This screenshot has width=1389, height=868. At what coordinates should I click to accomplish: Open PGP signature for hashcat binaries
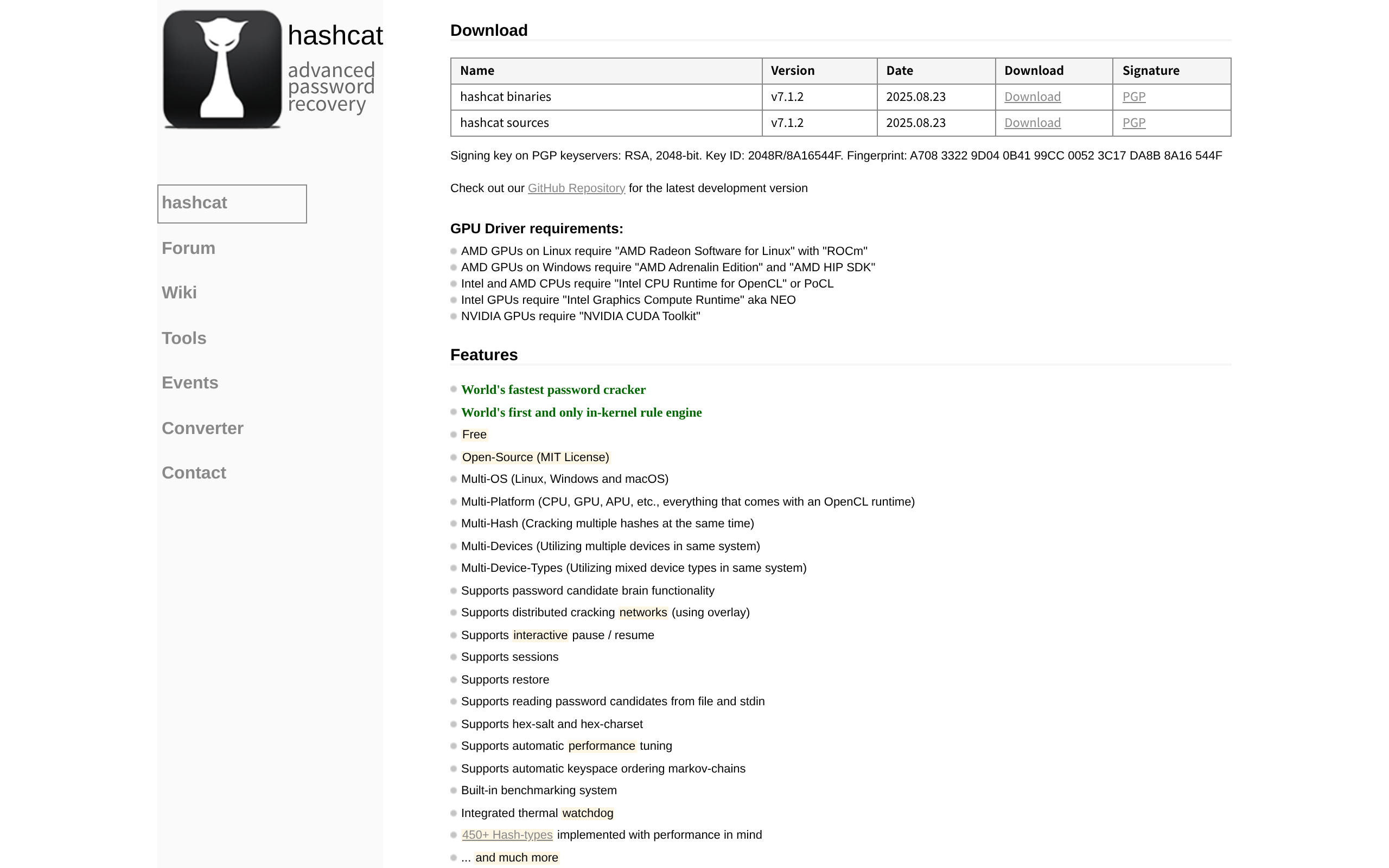(x=1133, y=97)
